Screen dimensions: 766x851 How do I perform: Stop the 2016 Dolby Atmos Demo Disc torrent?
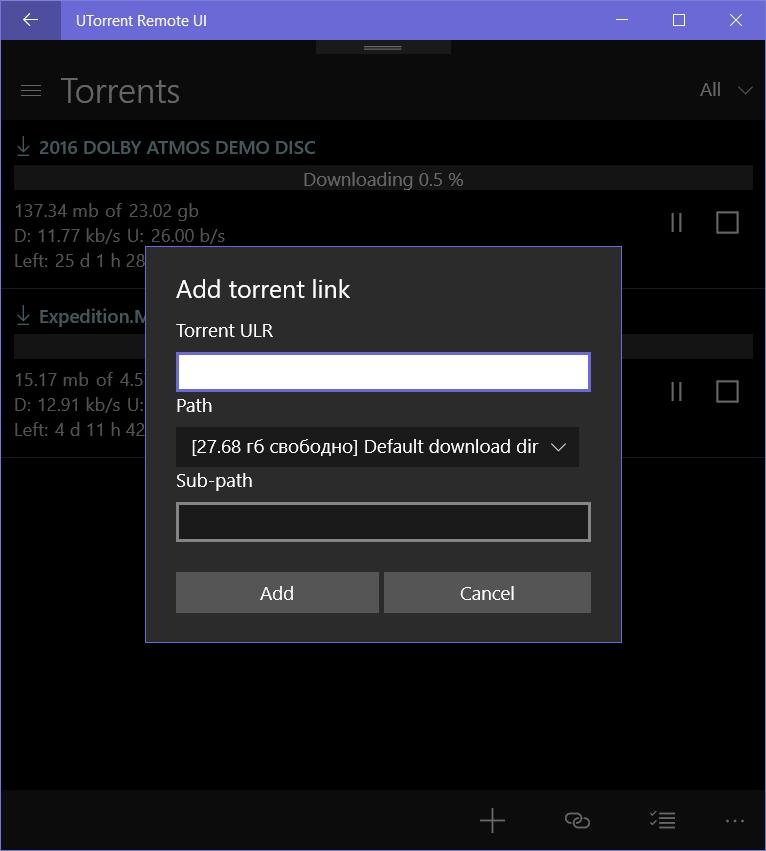click(727, 223)
